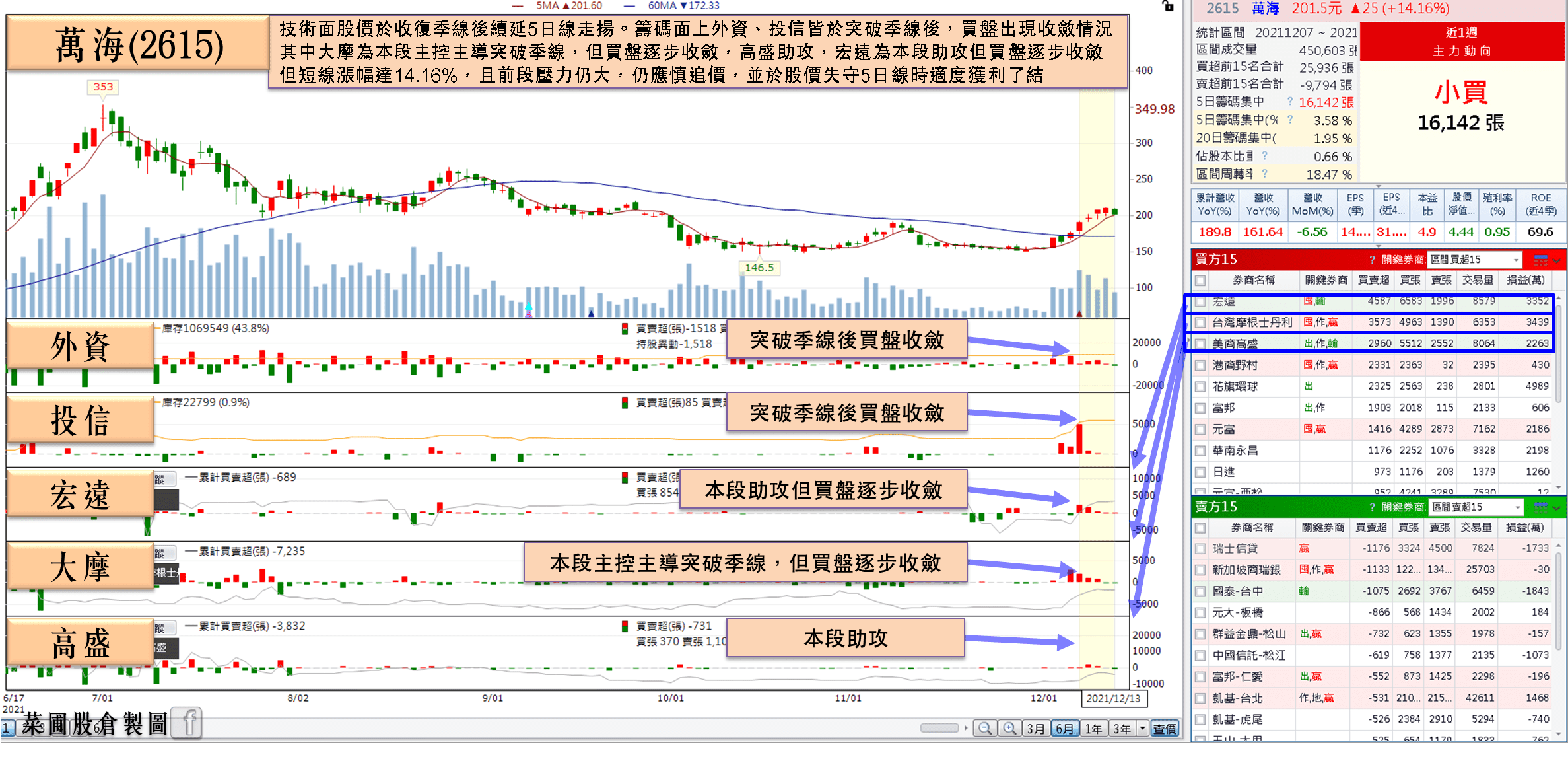
Task: Open help icon next to 區間周轉率
Action: click(x=1264, y=173)
